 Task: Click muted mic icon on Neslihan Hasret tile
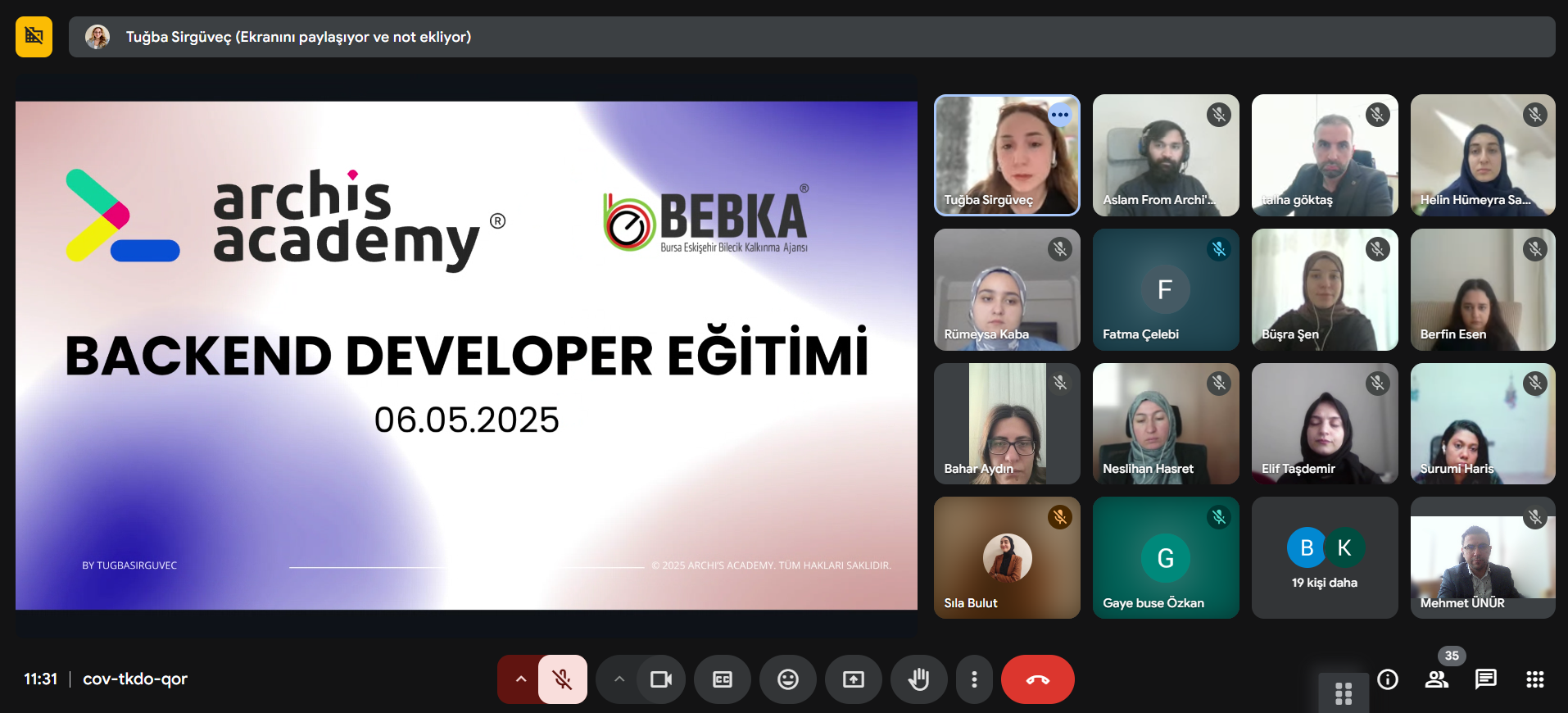point(1219,383)
